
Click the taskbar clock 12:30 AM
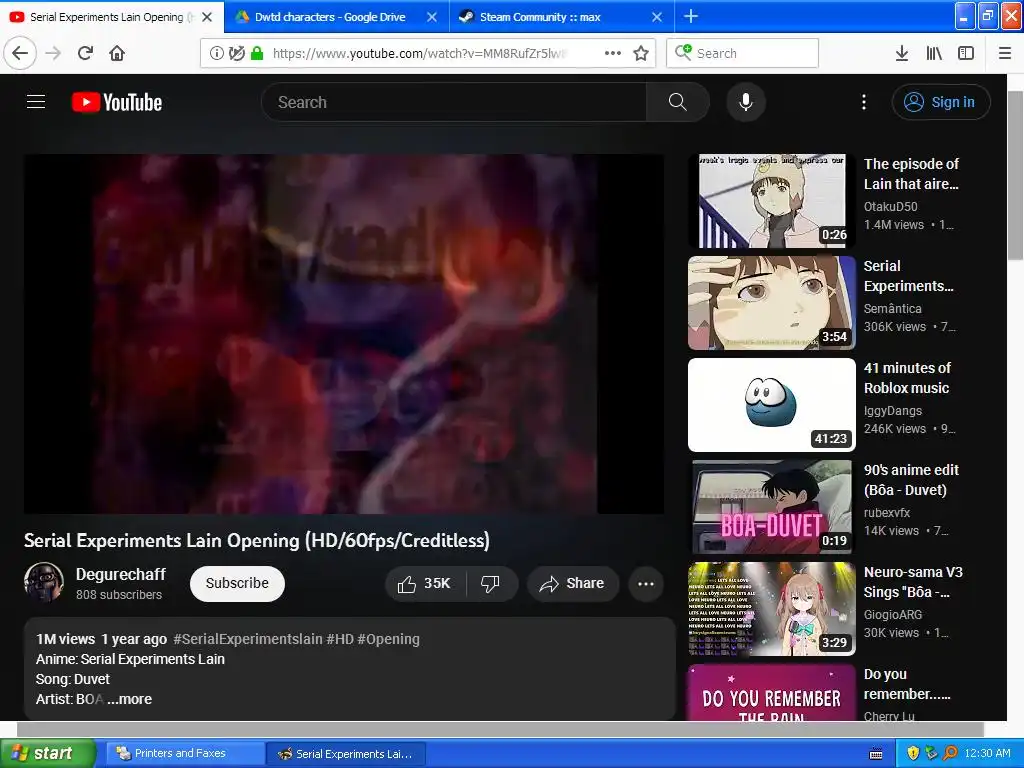point(987,753)
